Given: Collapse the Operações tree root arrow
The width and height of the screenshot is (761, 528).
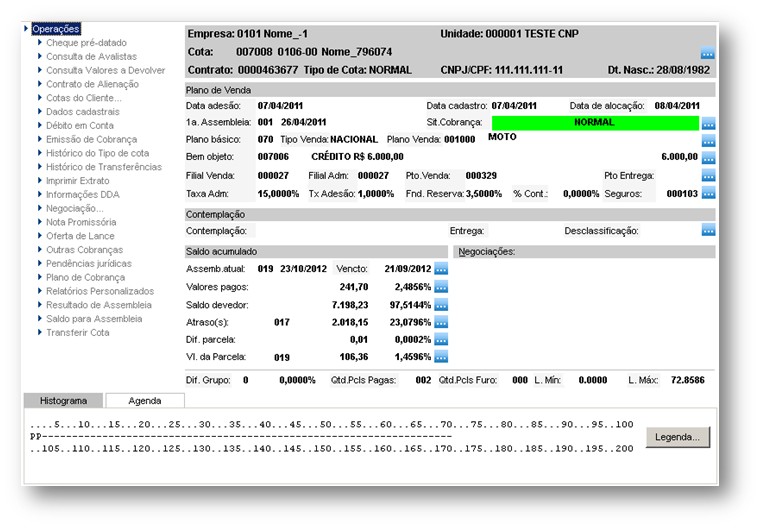Looking at the screenshot, I should pyautogui.click(x=26, y=29).
